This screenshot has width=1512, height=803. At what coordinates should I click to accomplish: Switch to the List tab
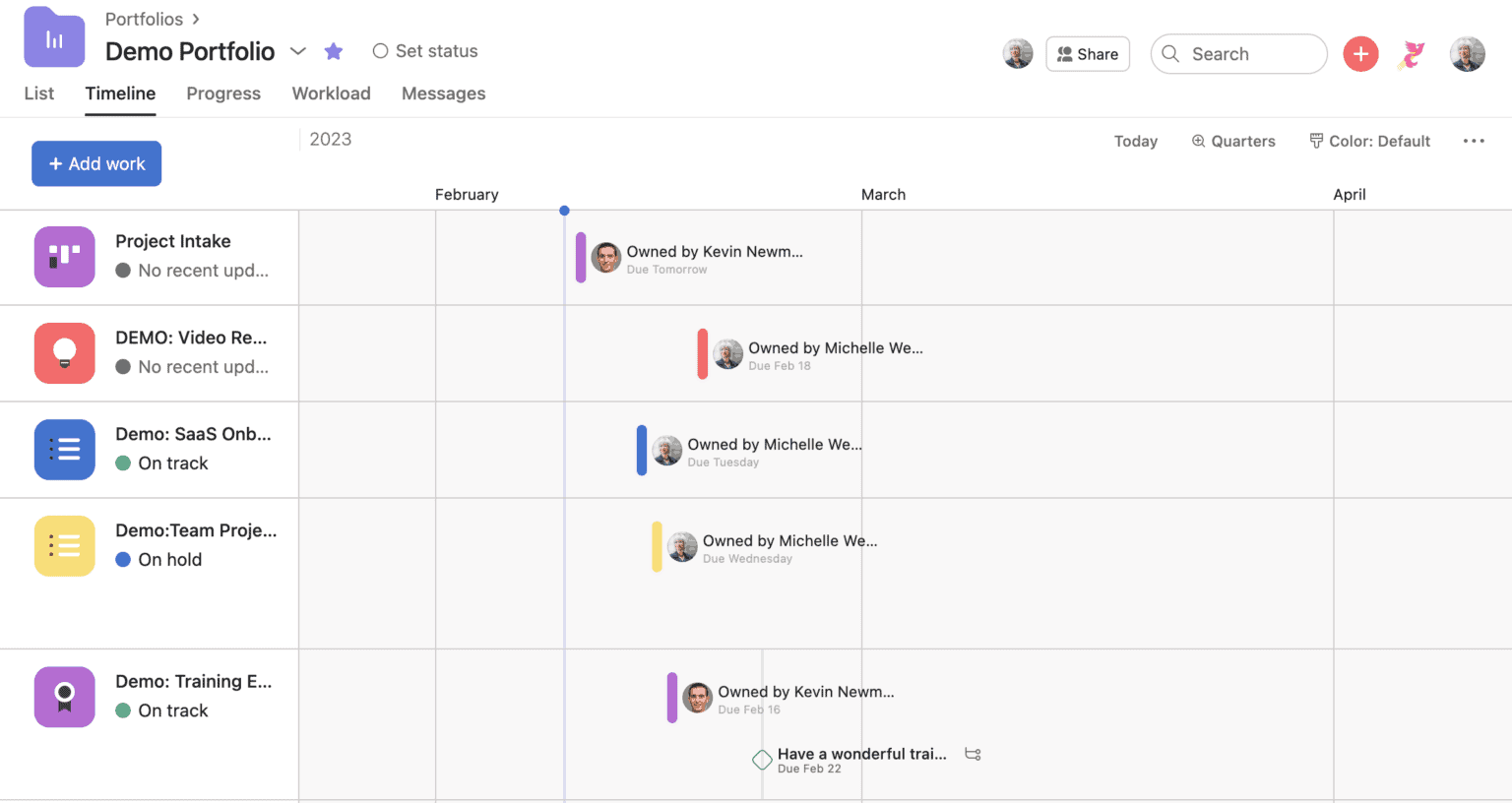(39, 93)
